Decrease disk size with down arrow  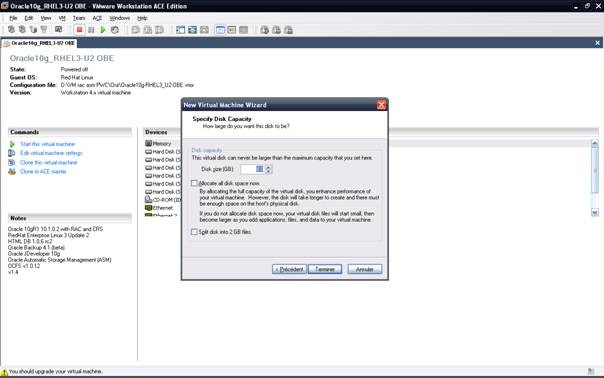click(x=268, y=171)
